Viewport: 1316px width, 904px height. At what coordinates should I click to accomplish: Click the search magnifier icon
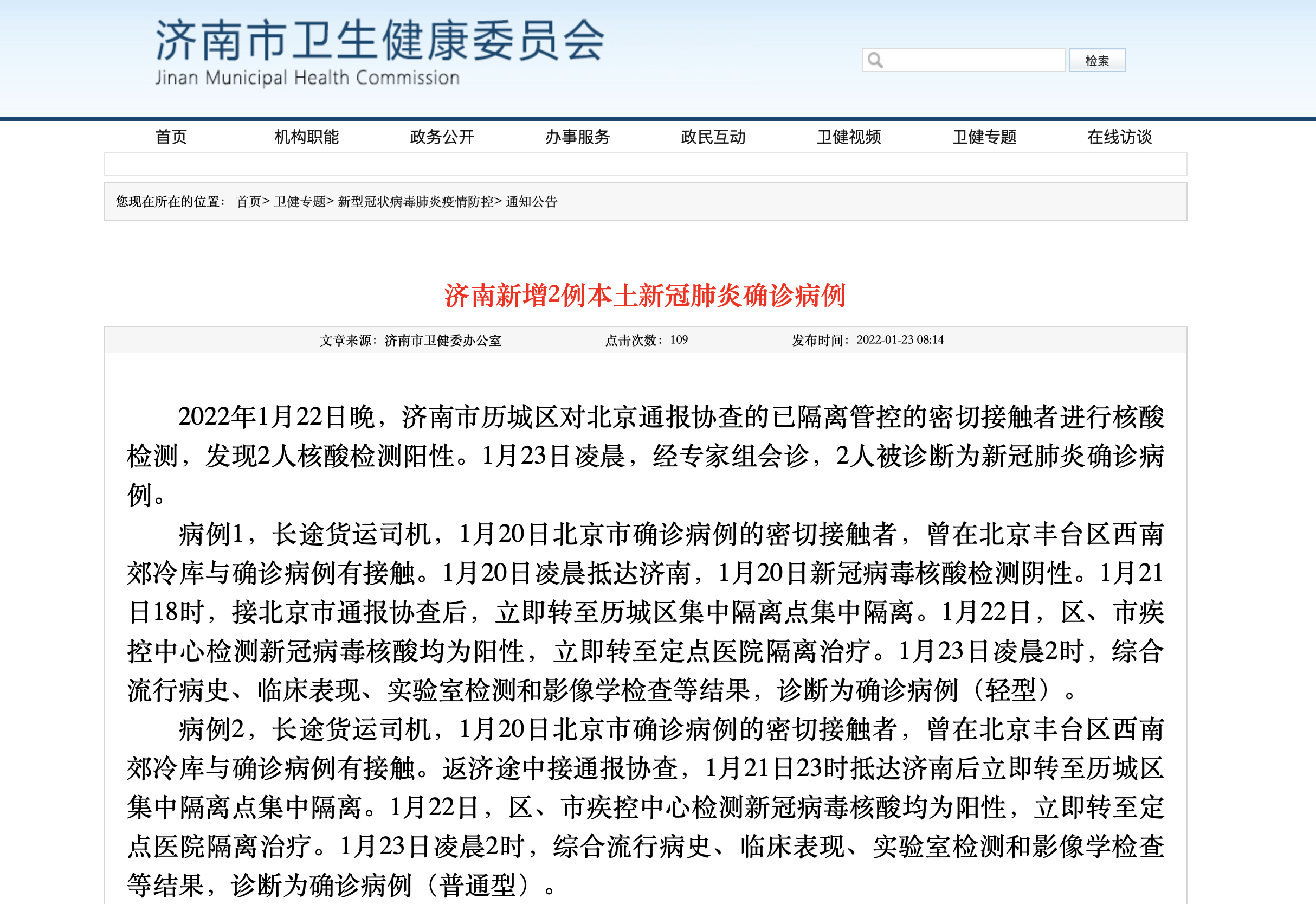(875, 60)
